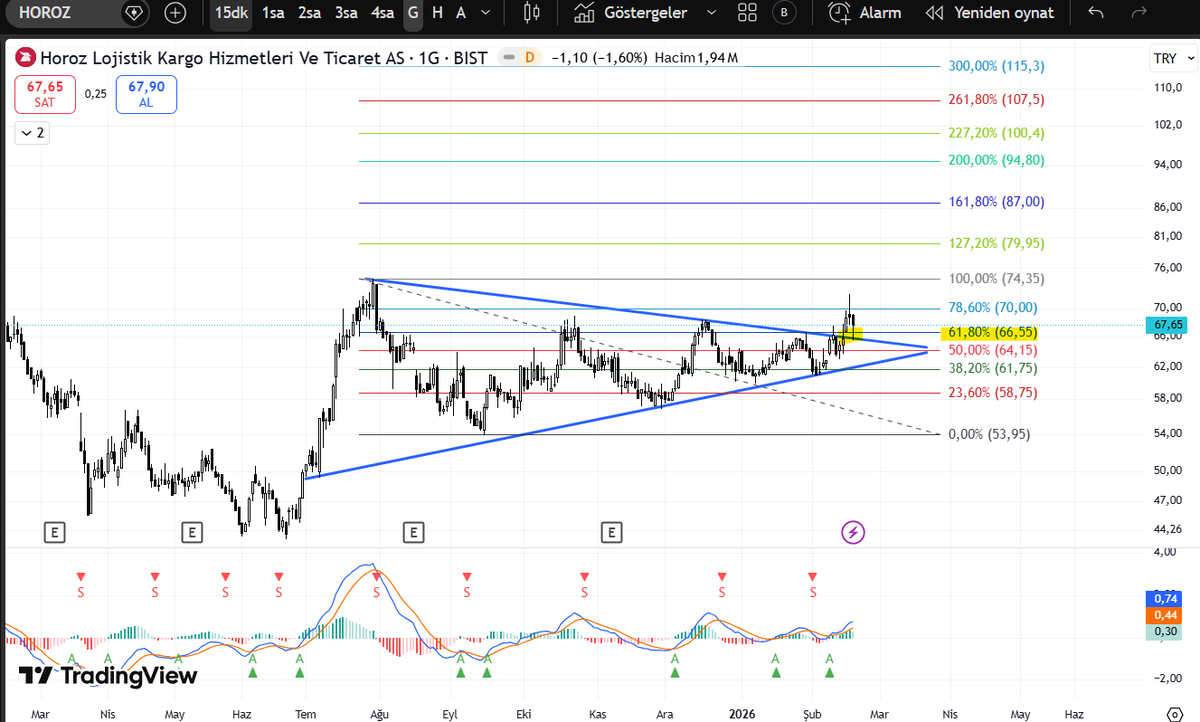1200x722 pixels.
Task: Click the plus icon to add a symbol
Action: 175,13
